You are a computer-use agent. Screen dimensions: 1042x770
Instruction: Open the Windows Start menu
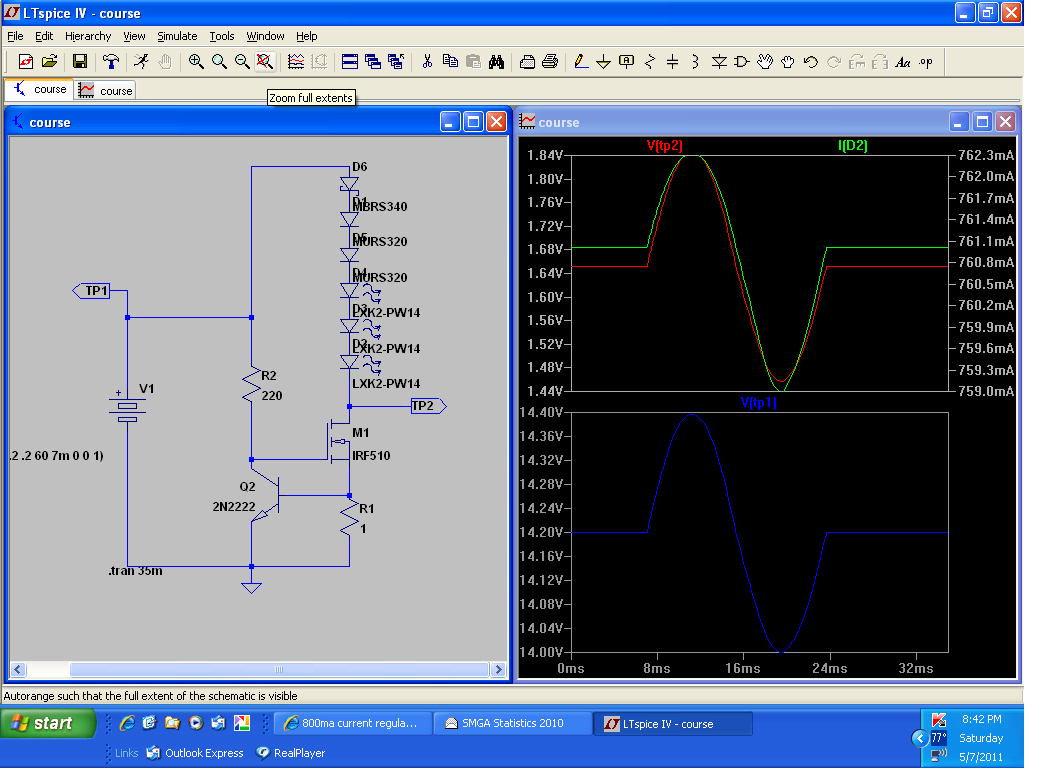tap(48, 723)
